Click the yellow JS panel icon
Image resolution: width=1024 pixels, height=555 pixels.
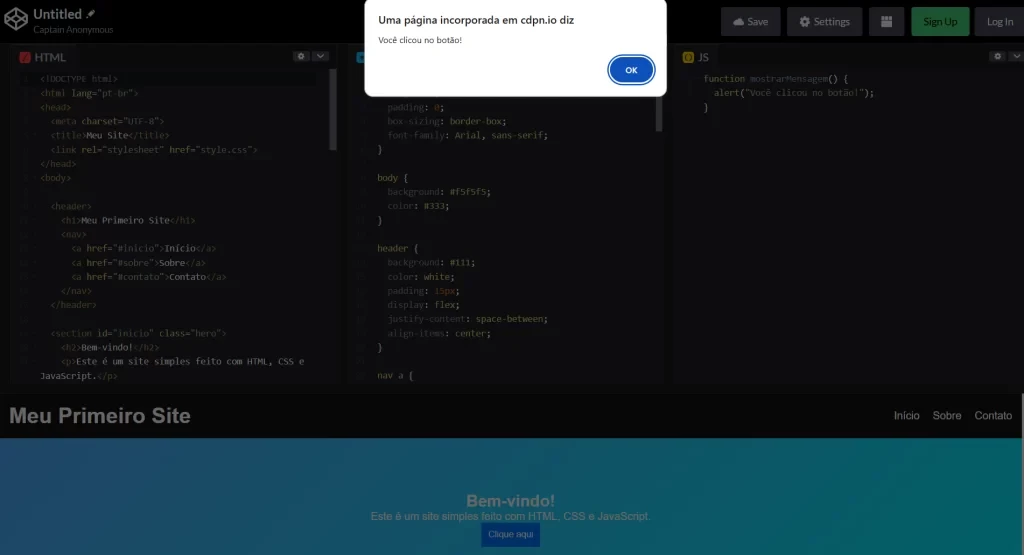688,57
